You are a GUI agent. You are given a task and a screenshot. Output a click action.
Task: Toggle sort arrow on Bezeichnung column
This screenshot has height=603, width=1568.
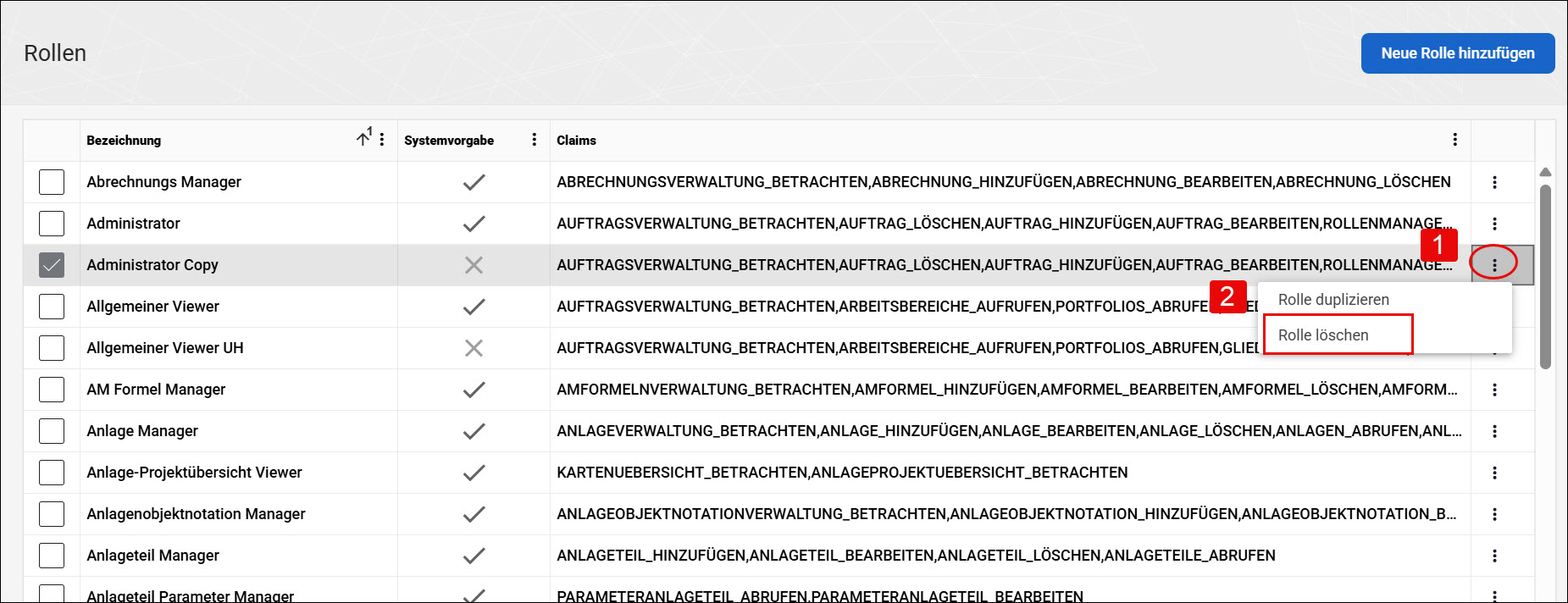363,138
